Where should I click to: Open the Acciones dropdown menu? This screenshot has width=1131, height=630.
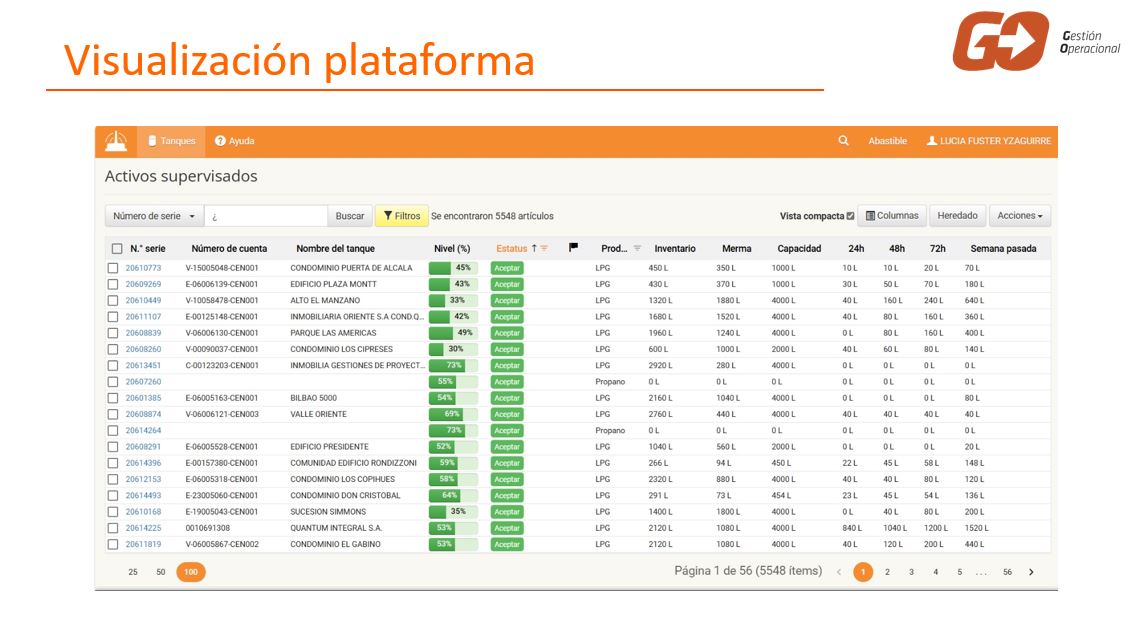click(1019, 216)
